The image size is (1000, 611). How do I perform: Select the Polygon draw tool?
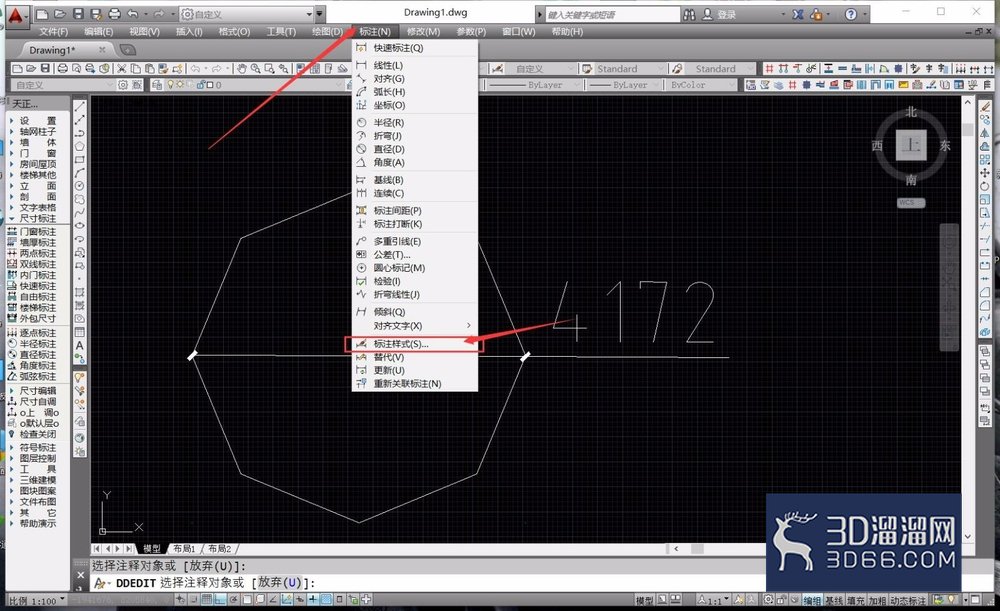[80, 146]
